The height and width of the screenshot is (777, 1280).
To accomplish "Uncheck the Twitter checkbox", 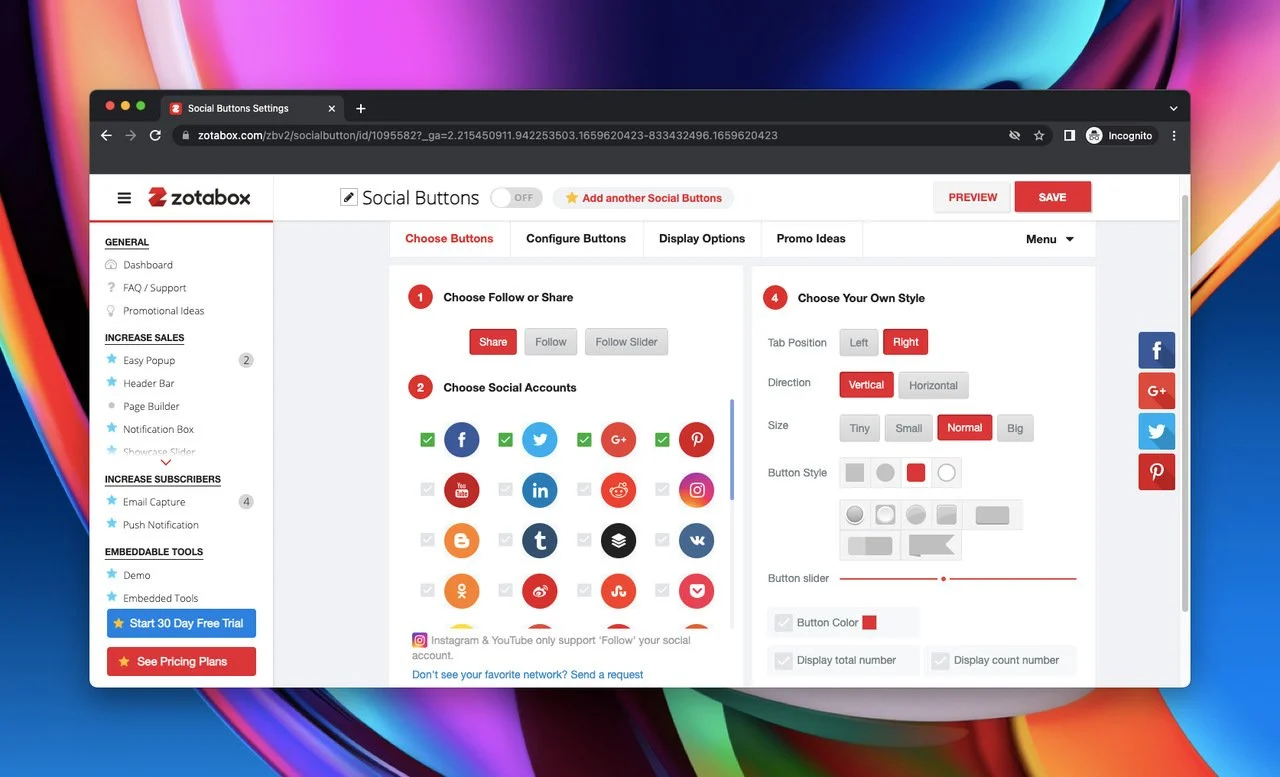I will [505, 439].
